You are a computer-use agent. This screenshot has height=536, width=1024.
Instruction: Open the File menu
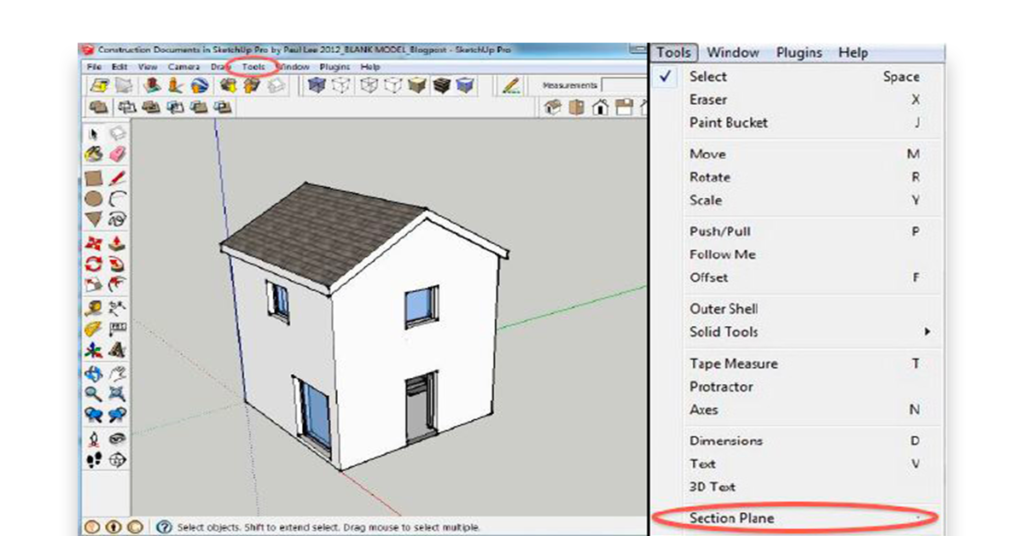pos(94,67)
